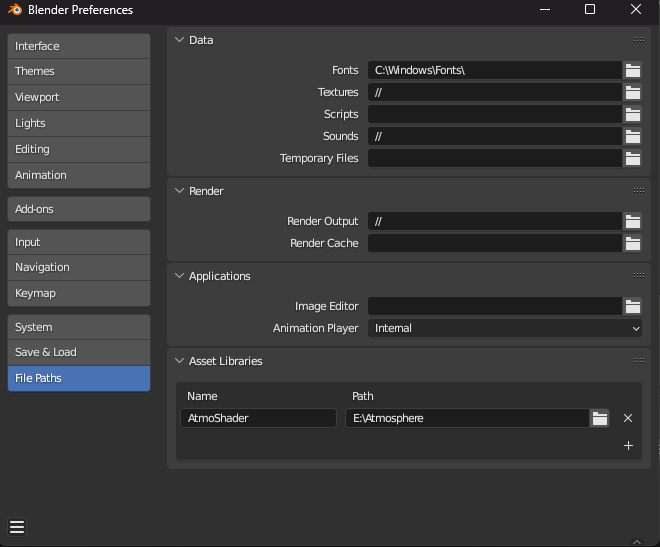Open the Save & Load settings
660x547 pixels.
[79, 352]
